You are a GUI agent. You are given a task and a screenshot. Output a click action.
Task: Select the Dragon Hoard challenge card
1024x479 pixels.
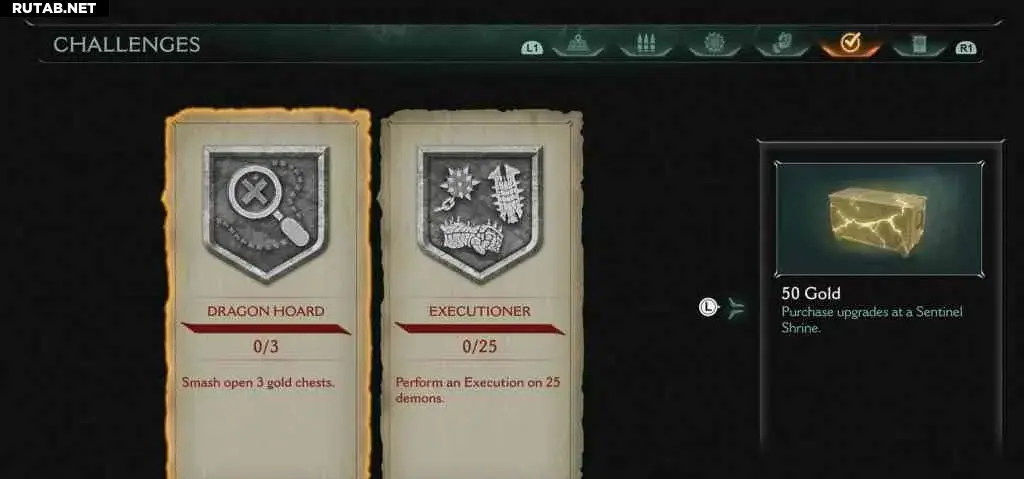click(x=266, y=294)
